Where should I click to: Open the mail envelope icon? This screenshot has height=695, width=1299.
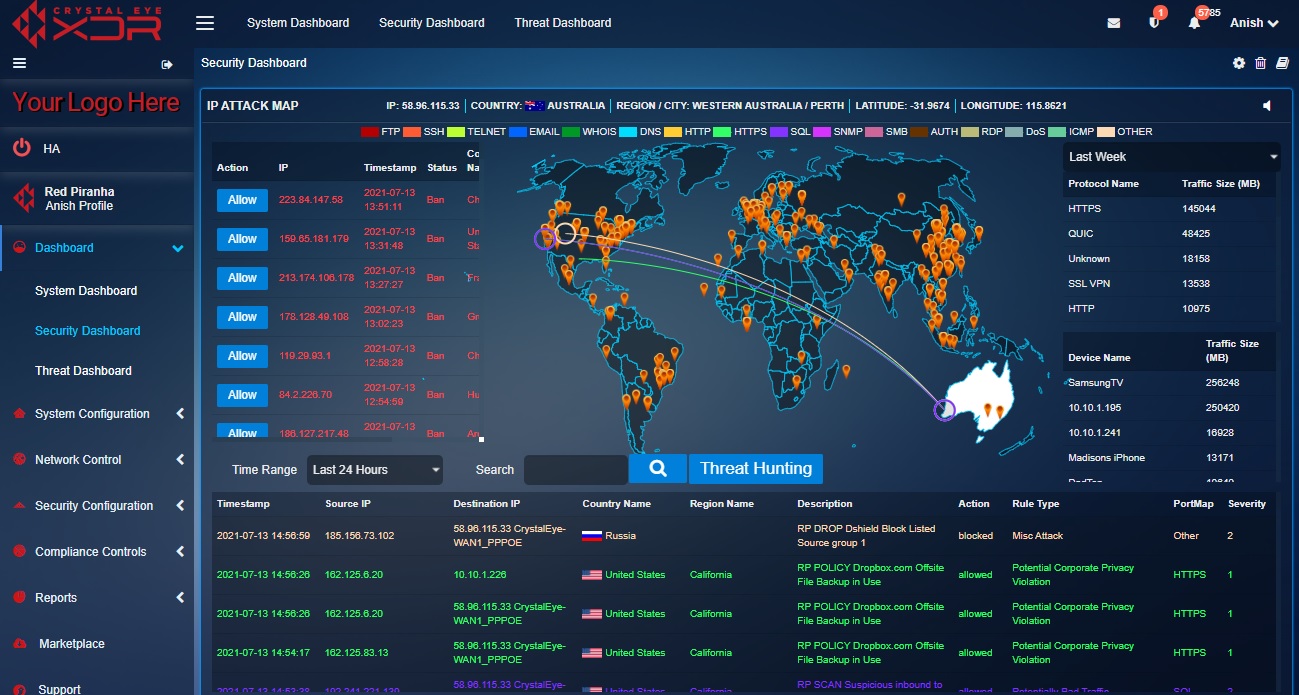tap(1114, 23)
